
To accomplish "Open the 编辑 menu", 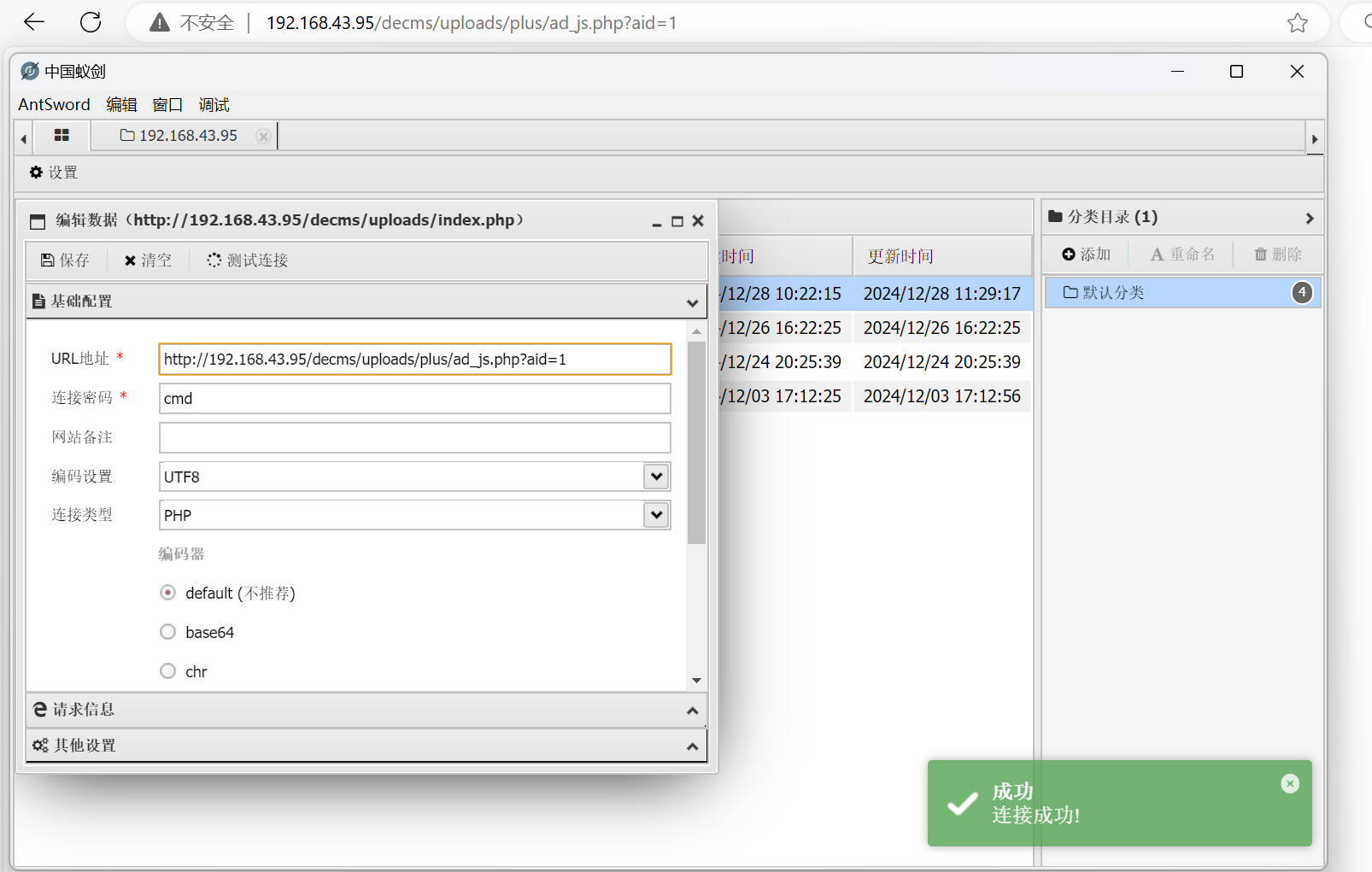I will tap(121, 104).
